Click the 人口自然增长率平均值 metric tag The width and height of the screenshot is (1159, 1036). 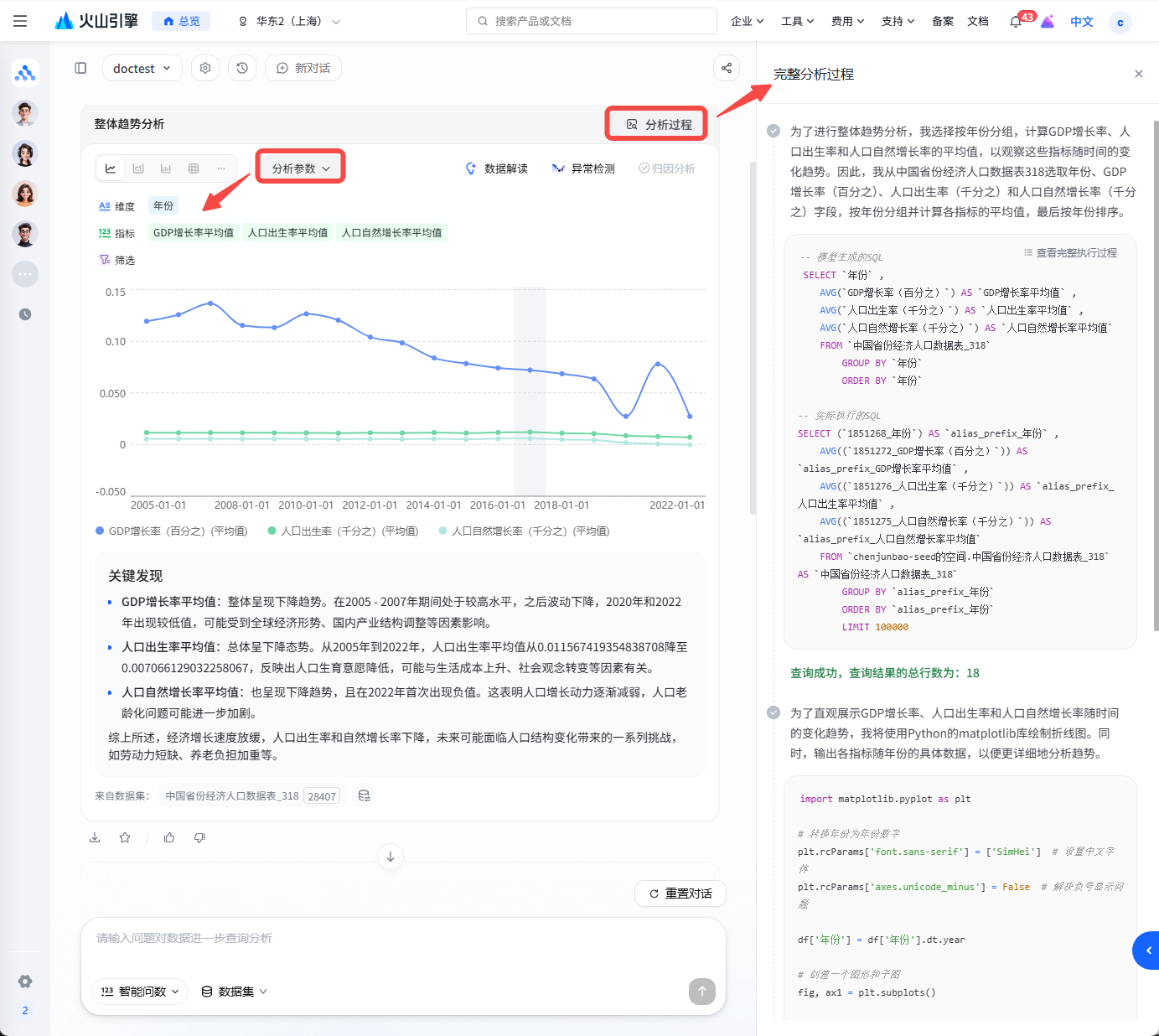(x=391, y=232)
